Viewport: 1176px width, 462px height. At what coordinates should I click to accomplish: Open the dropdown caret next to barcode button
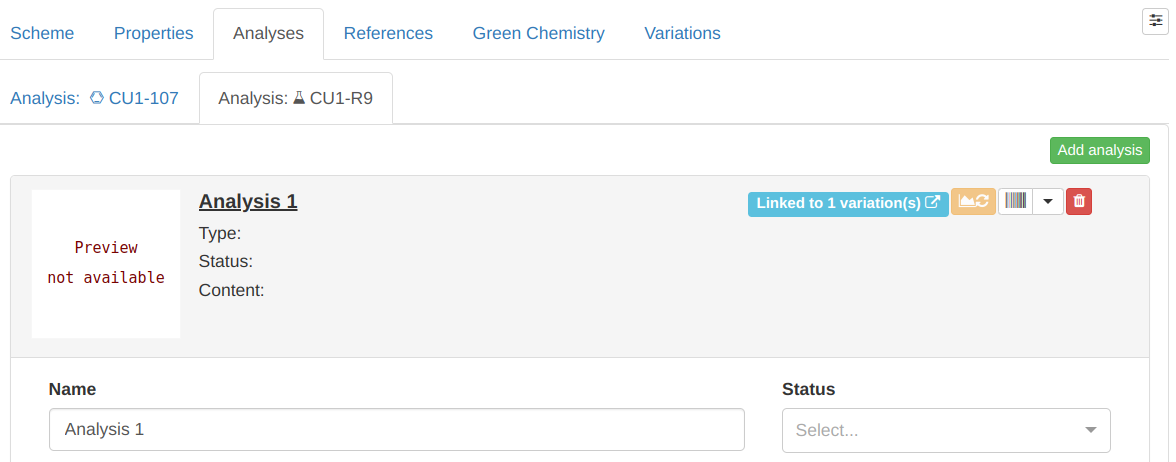tap(1047, 202)
